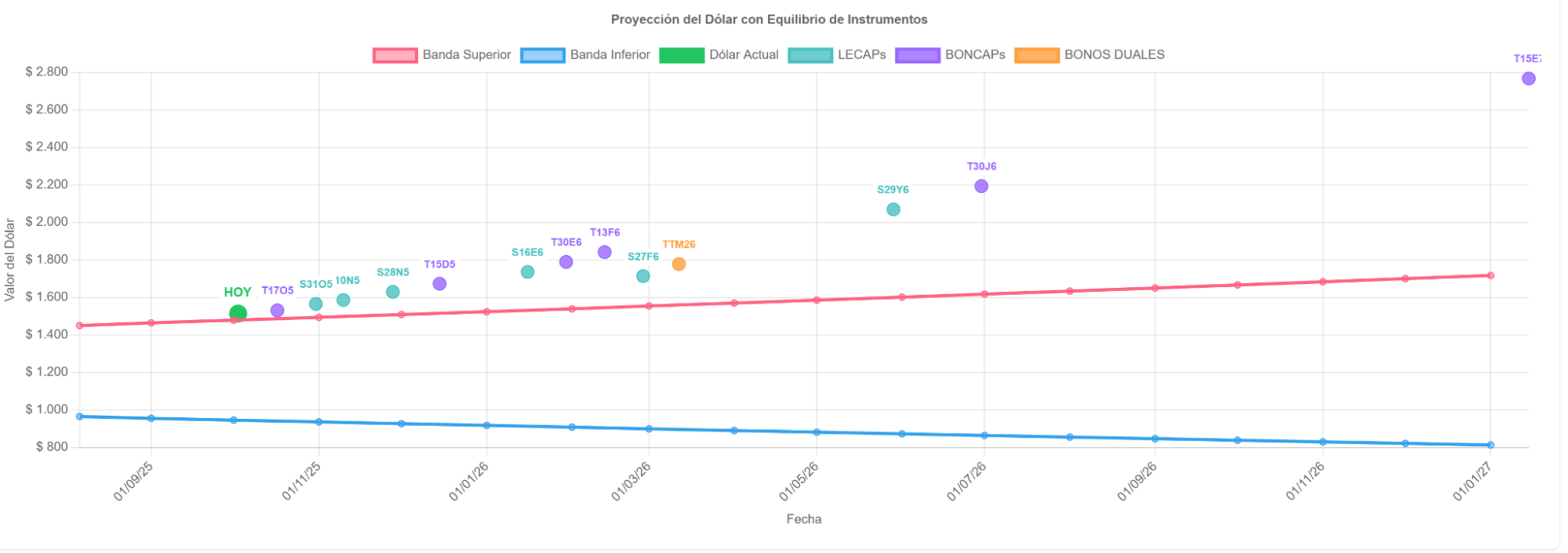This screenshot has height=553, width=1568.
Task: Select the S28N5 data point
Action: (x=393, y=292)
